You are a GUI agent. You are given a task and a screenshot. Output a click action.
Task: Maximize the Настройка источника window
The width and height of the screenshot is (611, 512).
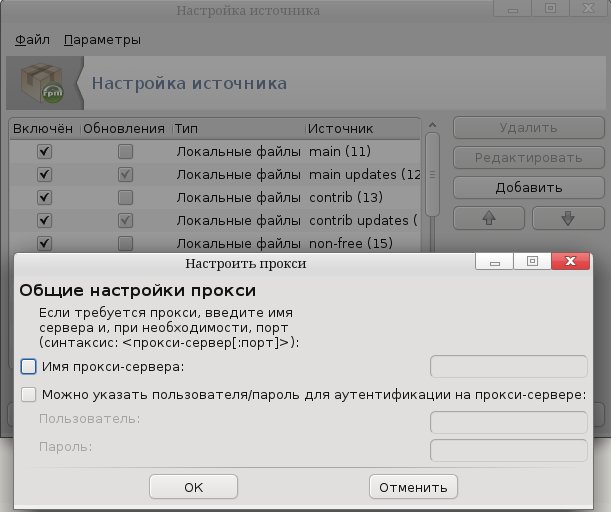click(551, 9)
